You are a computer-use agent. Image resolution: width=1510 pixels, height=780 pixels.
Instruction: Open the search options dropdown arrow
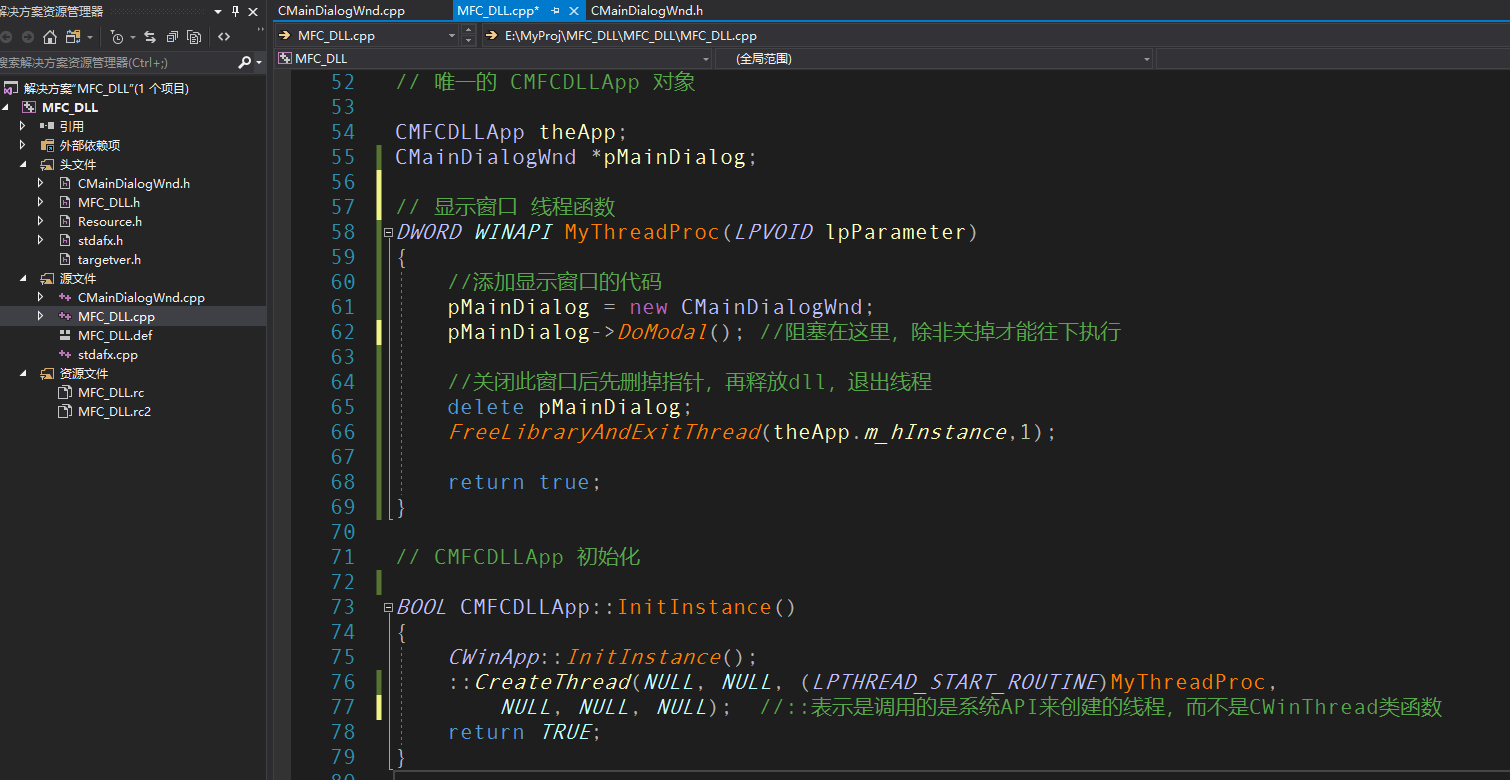tap(259, 62)
